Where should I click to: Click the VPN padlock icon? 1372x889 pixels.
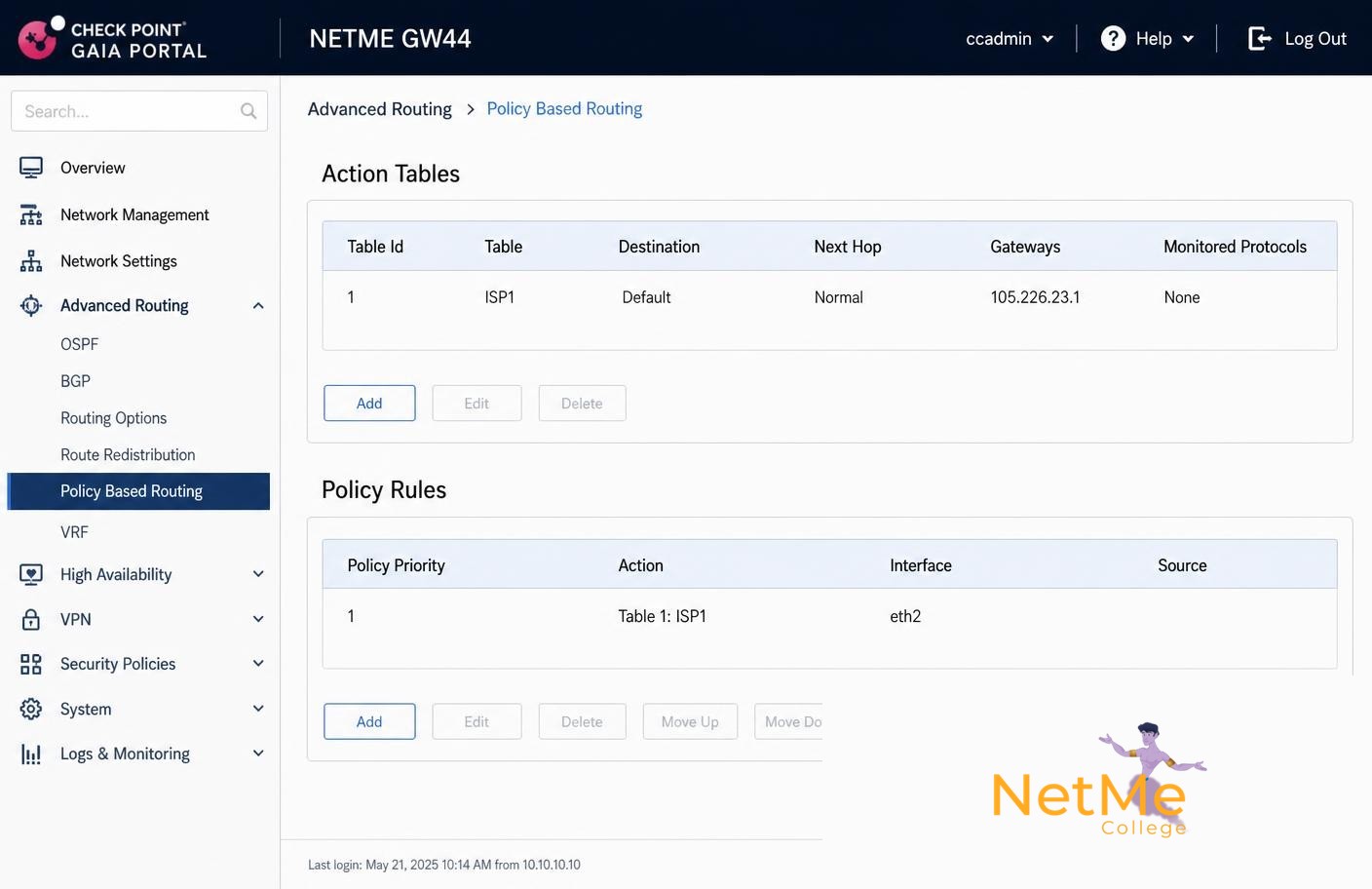(31, 619)
